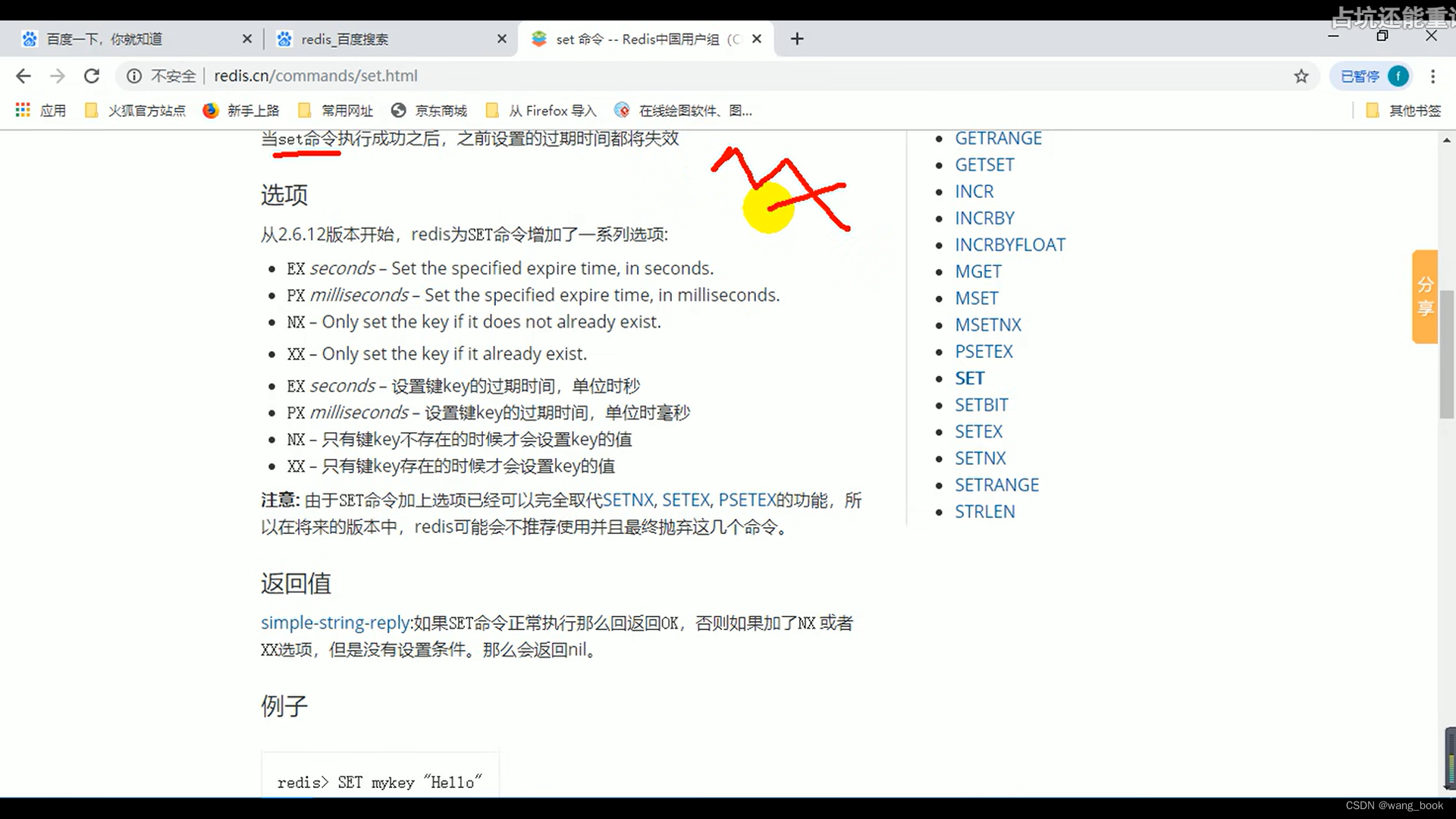Open the 新手上路 Firefox bookmark
This screenshot has height=819, width=1456.
[241, 111]
